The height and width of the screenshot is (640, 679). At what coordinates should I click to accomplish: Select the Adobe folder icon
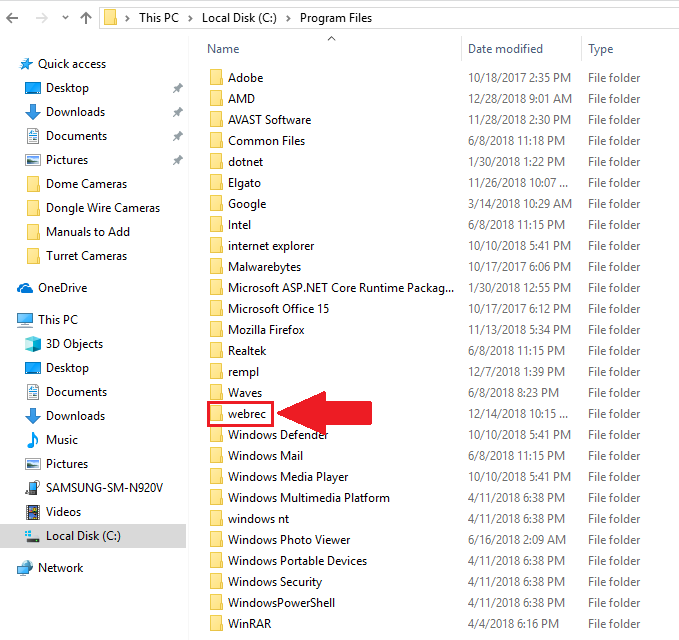point(216,78)
